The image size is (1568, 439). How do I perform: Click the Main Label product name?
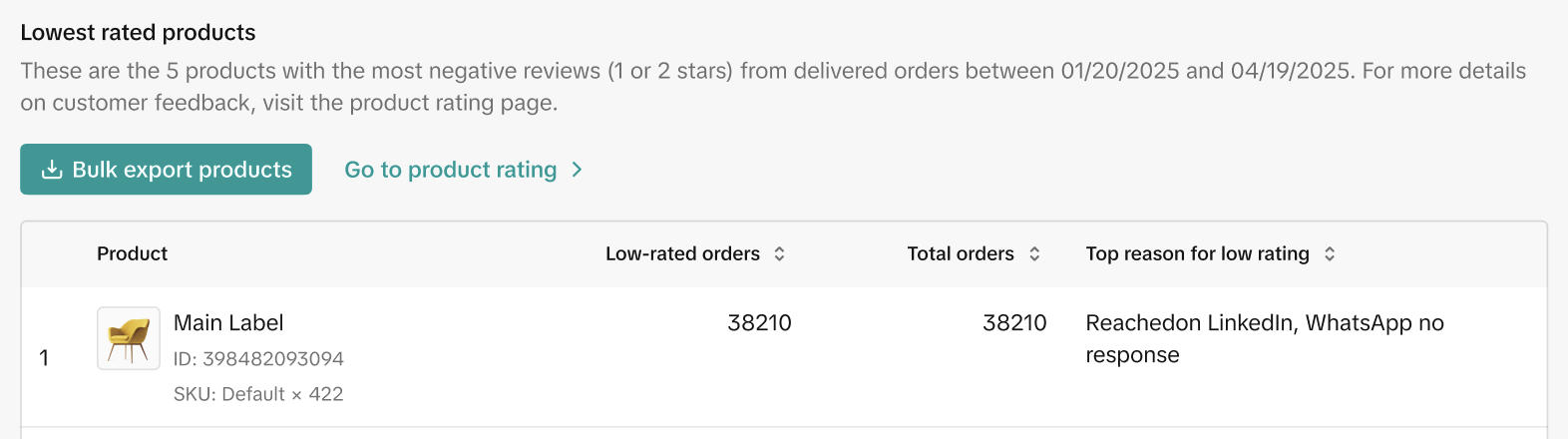pyautogui.click(x=228, y=322)
